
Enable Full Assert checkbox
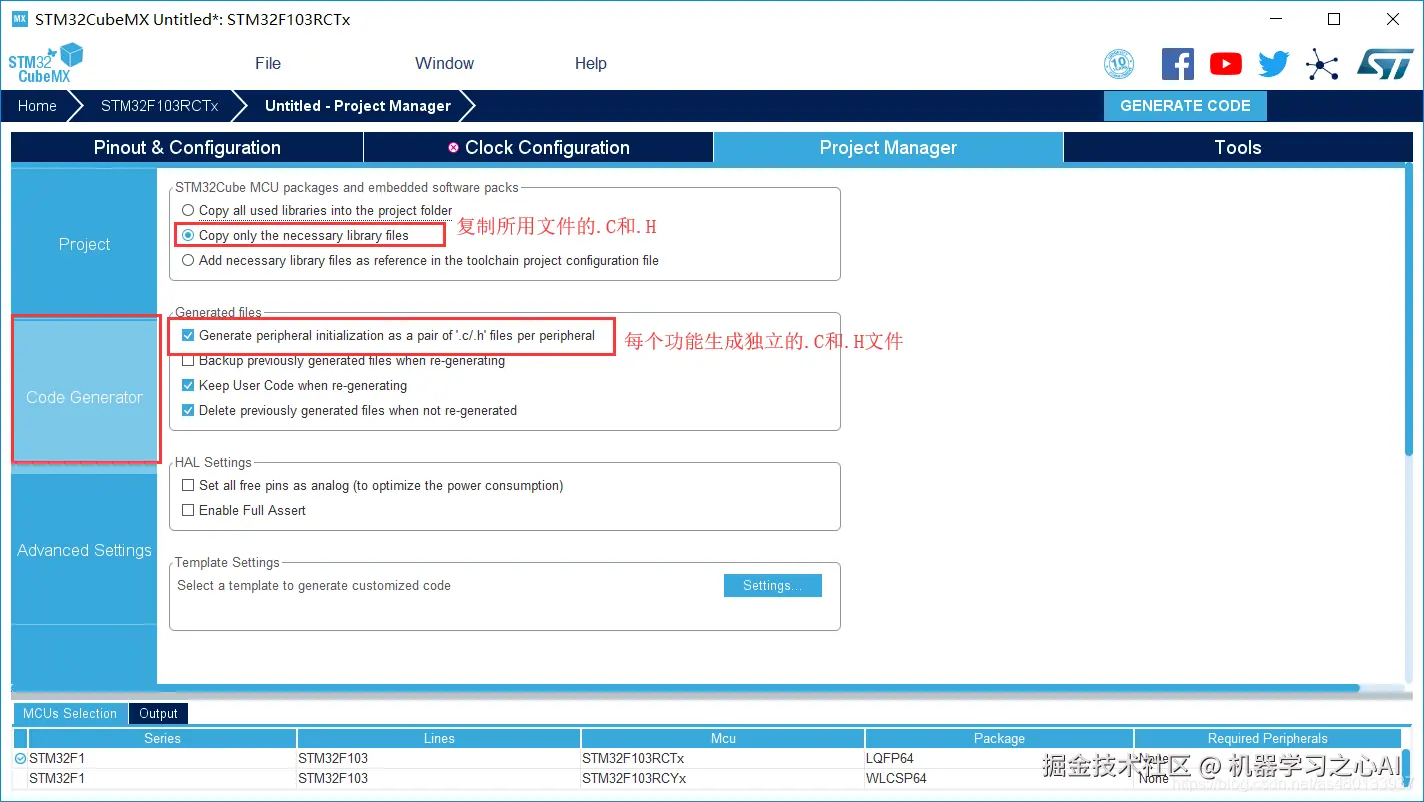click(188, 511)
